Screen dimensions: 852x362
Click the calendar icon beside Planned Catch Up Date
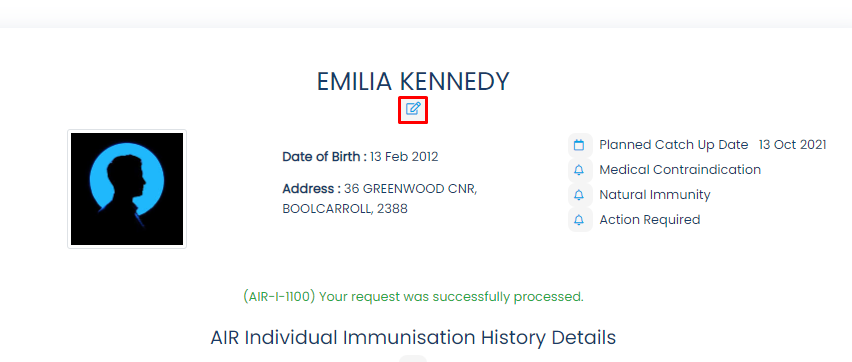[x=579, y=145]
